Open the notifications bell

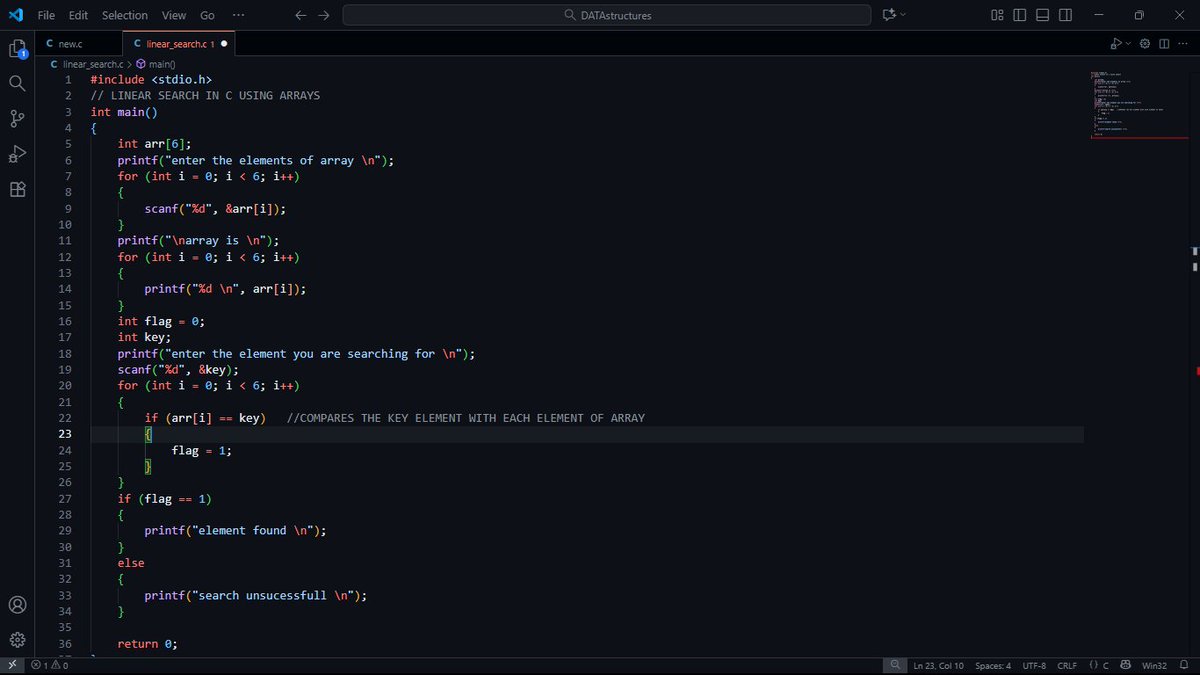[x=1184, y=665]
